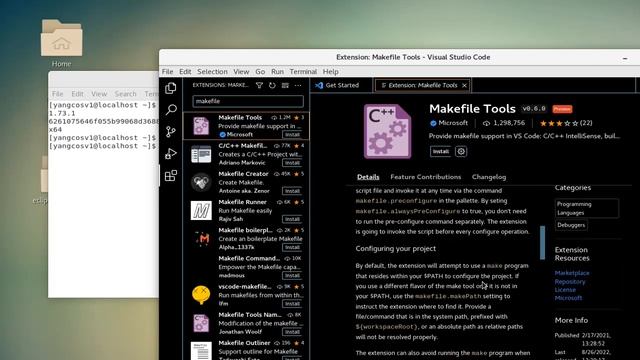Image resolution: width=640 pixels, height=360 pixels.
Task: Click the details page vertical scrollbar
Action: 542,242
